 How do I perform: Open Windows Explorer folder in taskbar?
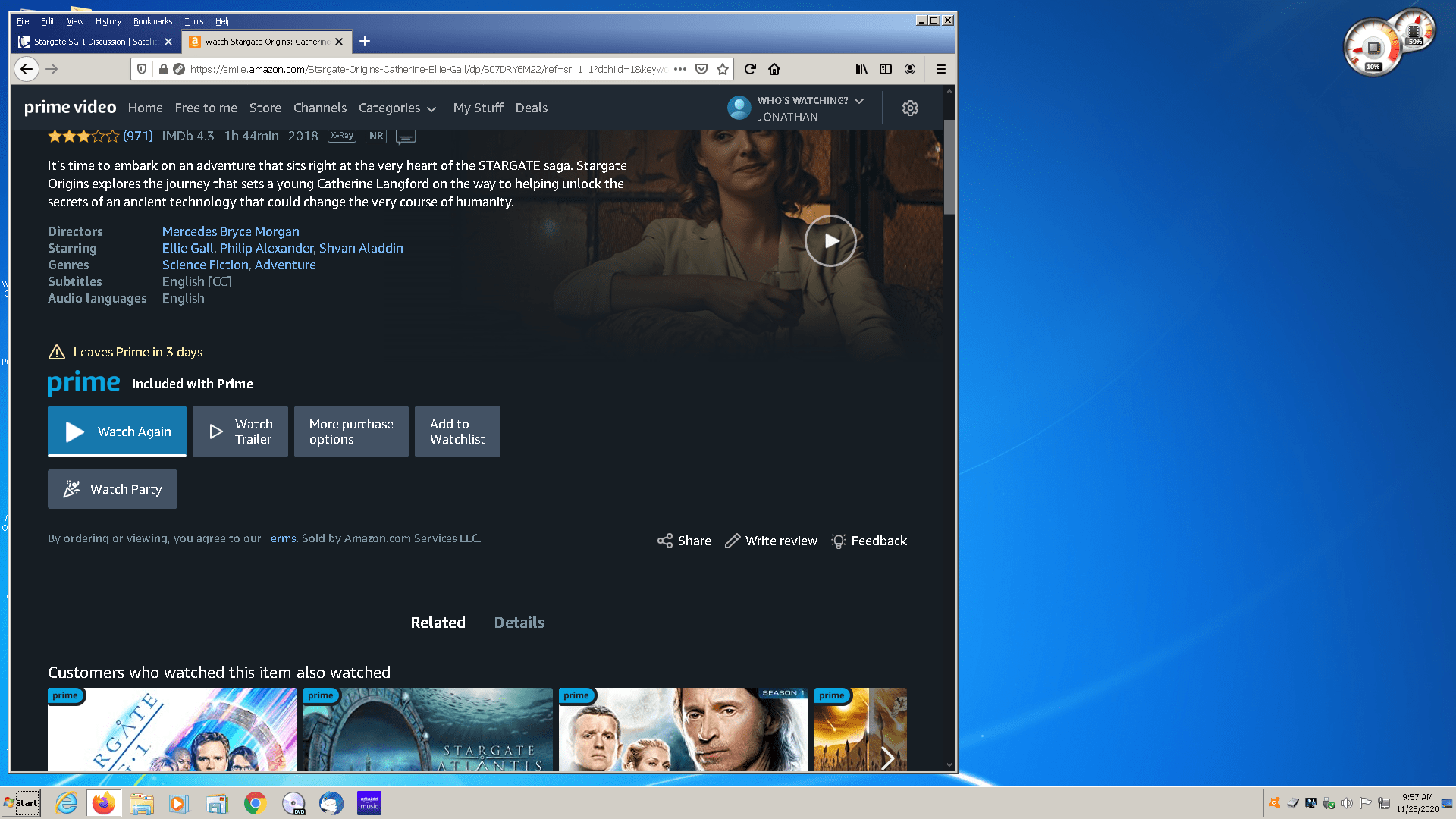(142, 803)
